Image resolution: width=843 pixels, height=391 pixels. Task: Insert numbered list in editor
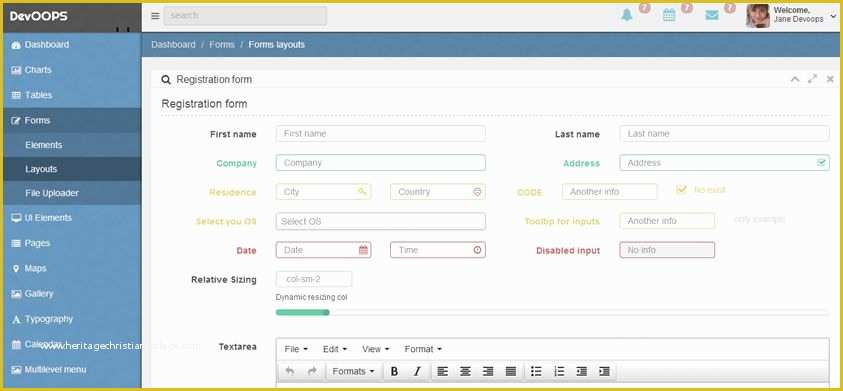coord(559,371)
